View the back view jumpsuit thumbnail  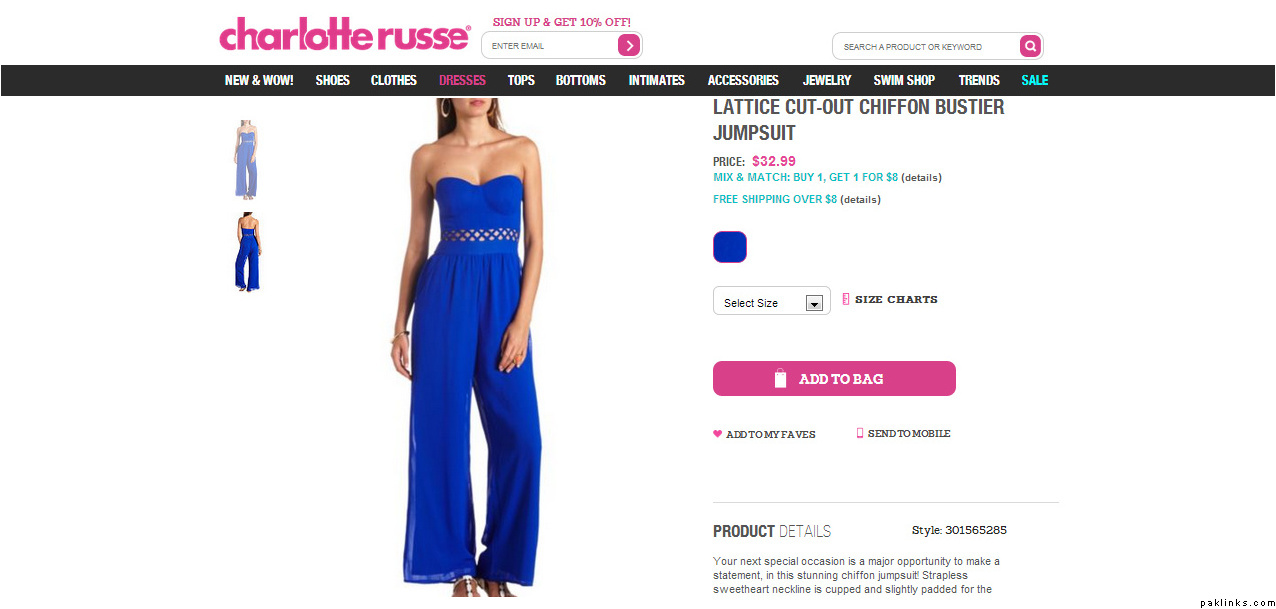click(247, 252)
